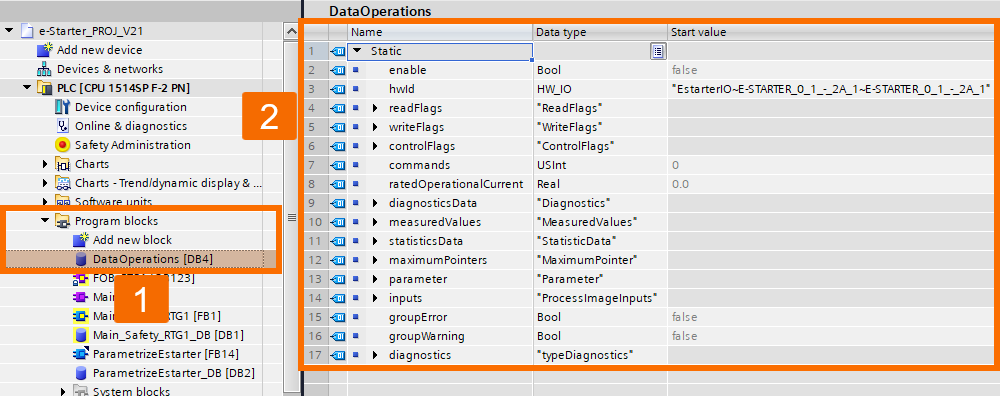This screenshot has width=1000, height=396.
Task: Click row number 3 header
Action: 316,89
